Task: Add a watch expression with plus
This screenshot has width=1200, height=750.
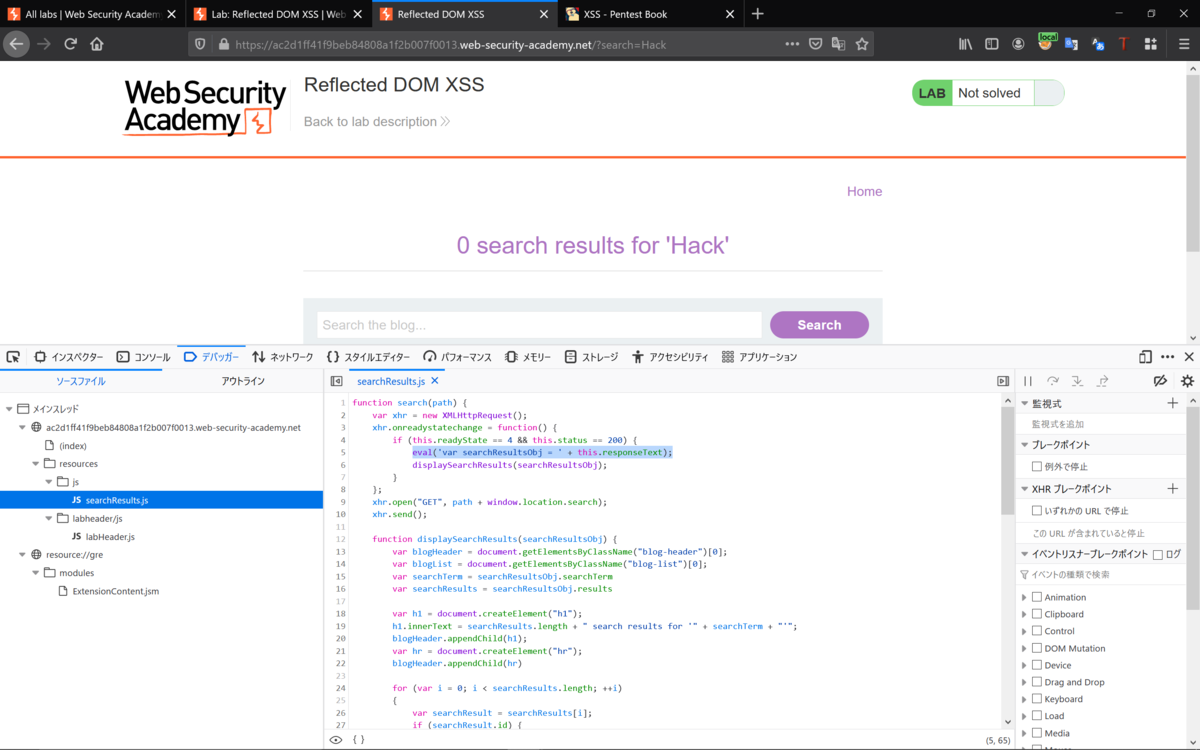Action: pyautogui.click(x=1173, y=403)
